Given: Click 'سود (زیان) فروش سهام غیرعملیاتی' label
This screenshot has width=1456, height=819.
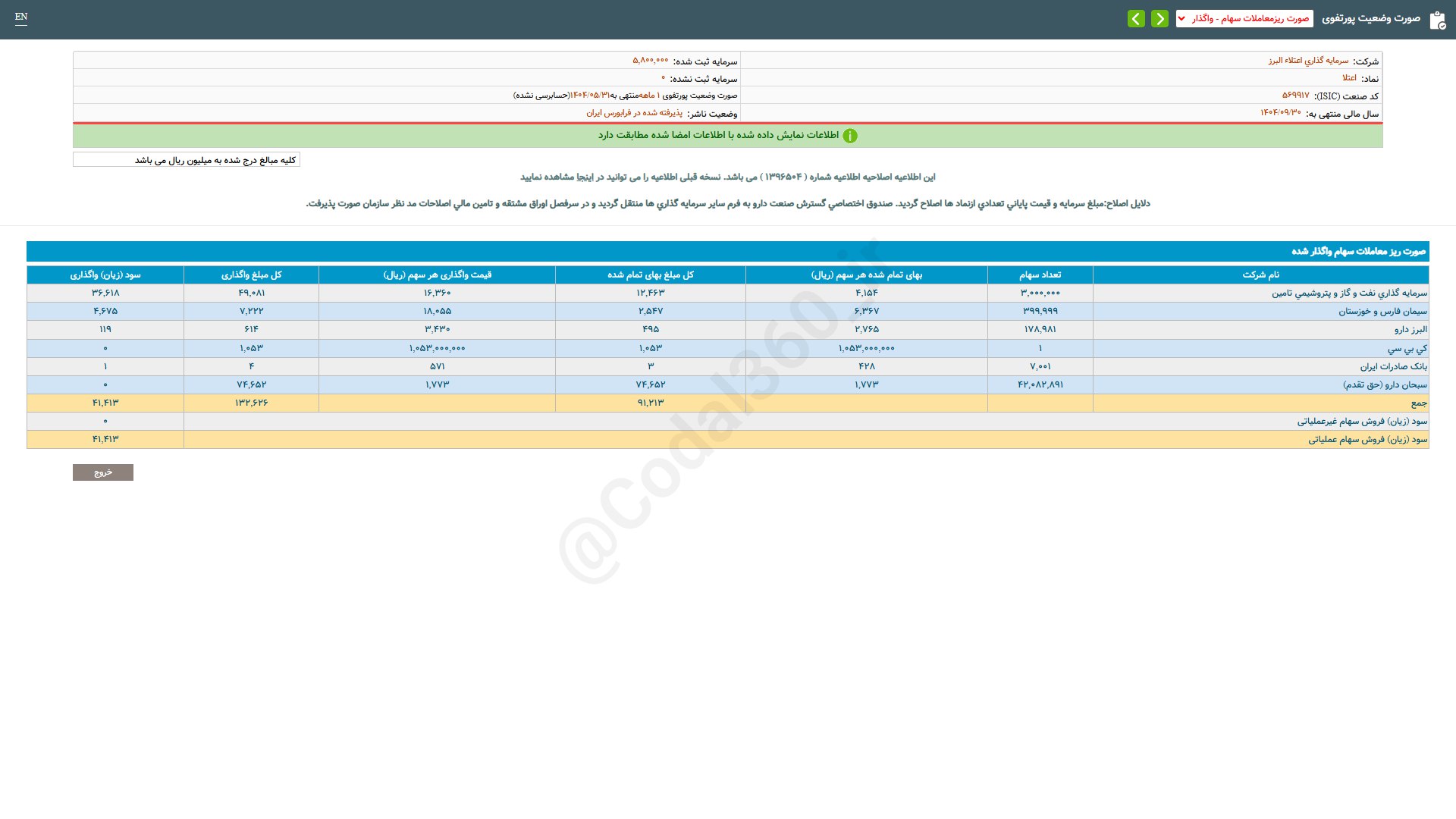Looking at the screenshot, I should click(x=1362, y=422).
